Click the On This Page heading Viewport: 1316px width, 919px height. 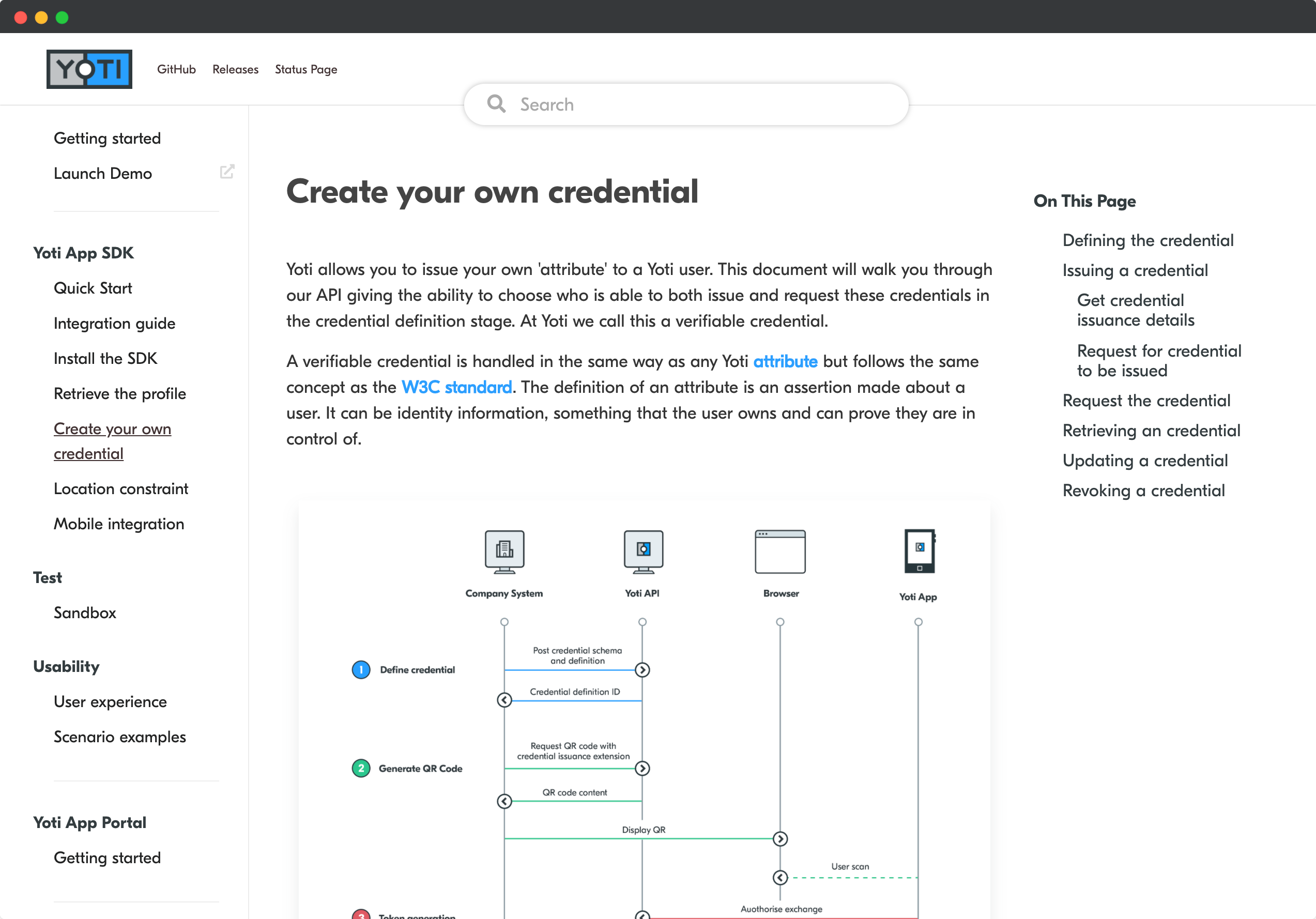tap(1084, 201)
